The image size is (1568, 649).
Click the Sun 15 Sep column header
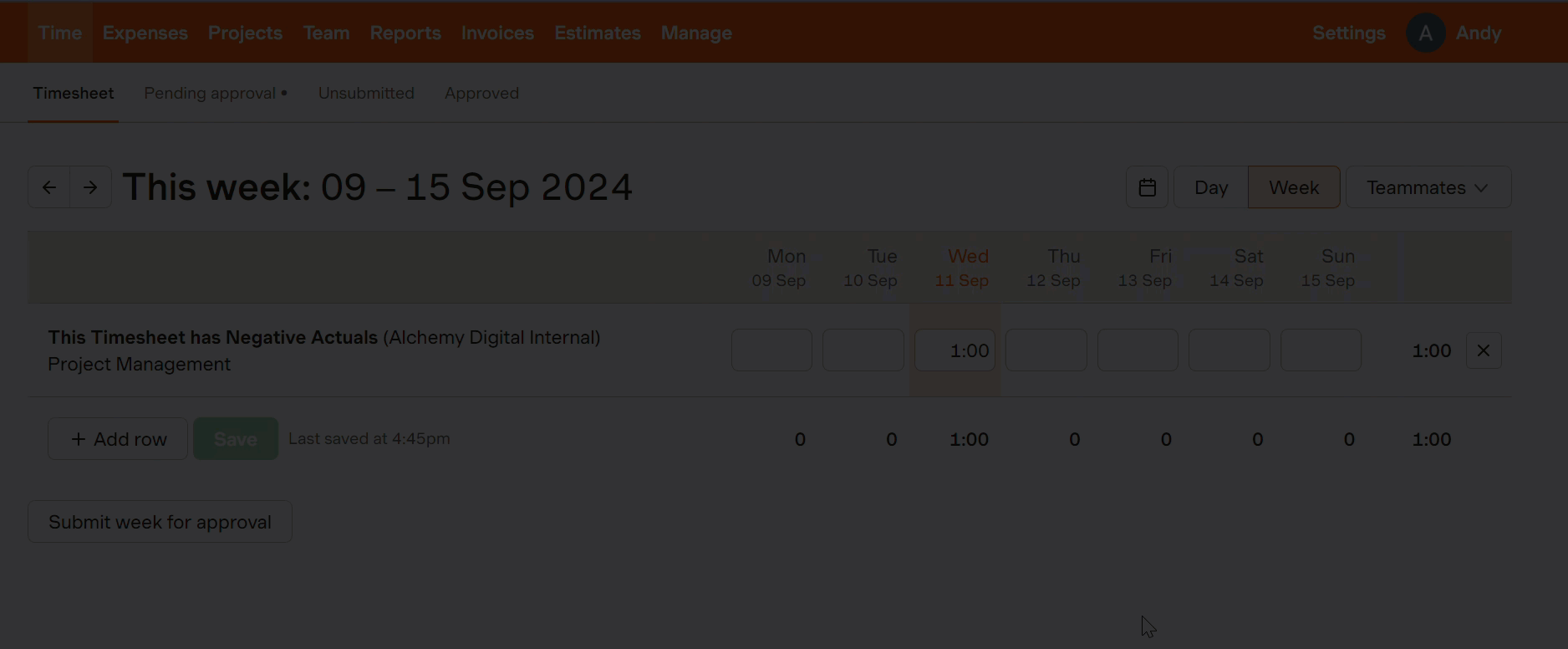[1329, 268]
